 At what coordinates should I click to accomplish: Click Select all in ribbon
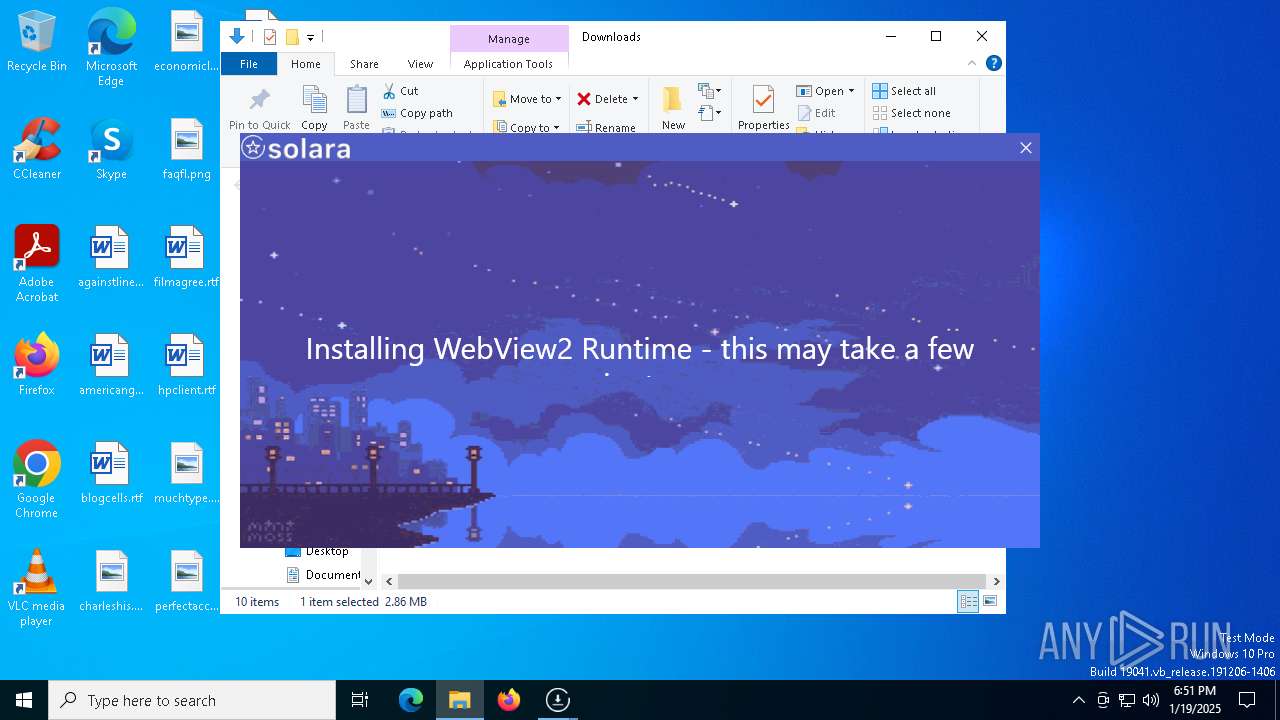point(904,91)
